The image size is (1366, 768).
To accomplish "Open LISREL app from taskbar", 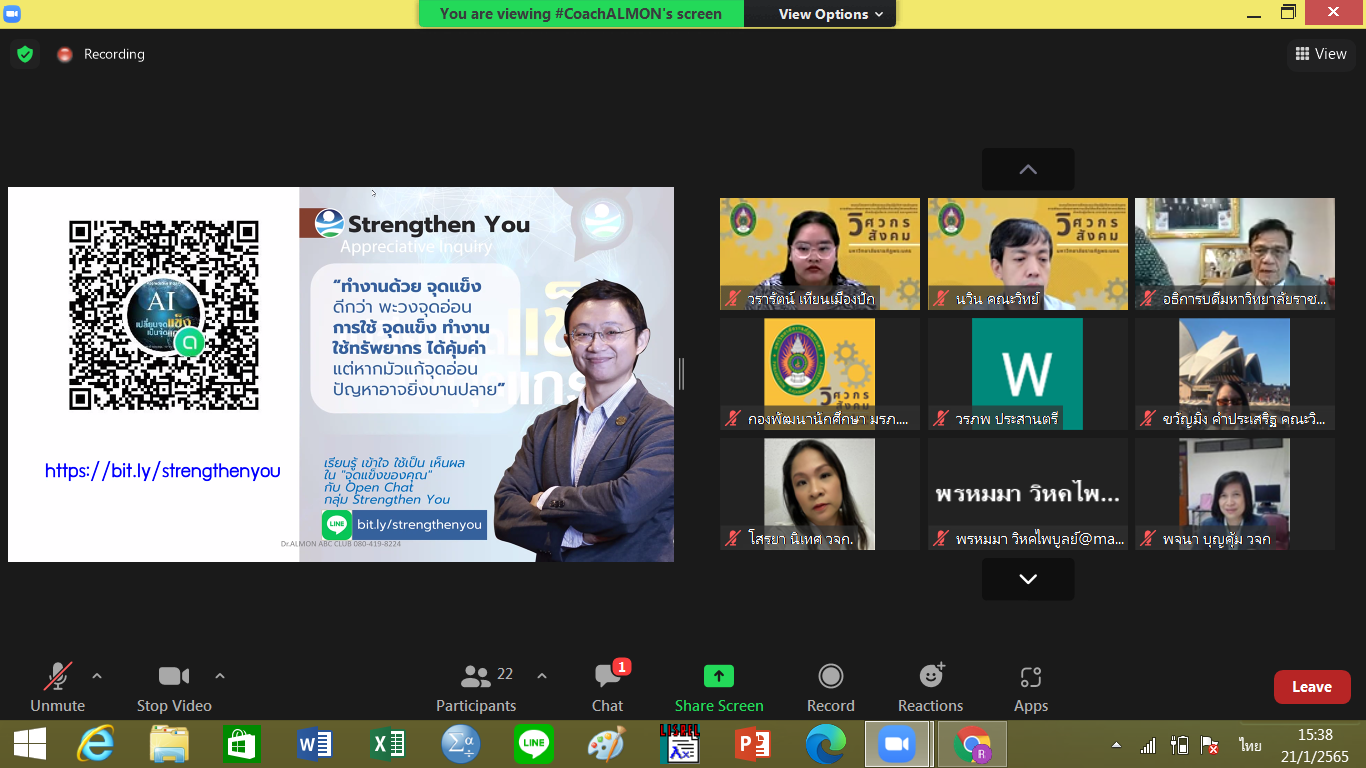I will coord(679,744).
